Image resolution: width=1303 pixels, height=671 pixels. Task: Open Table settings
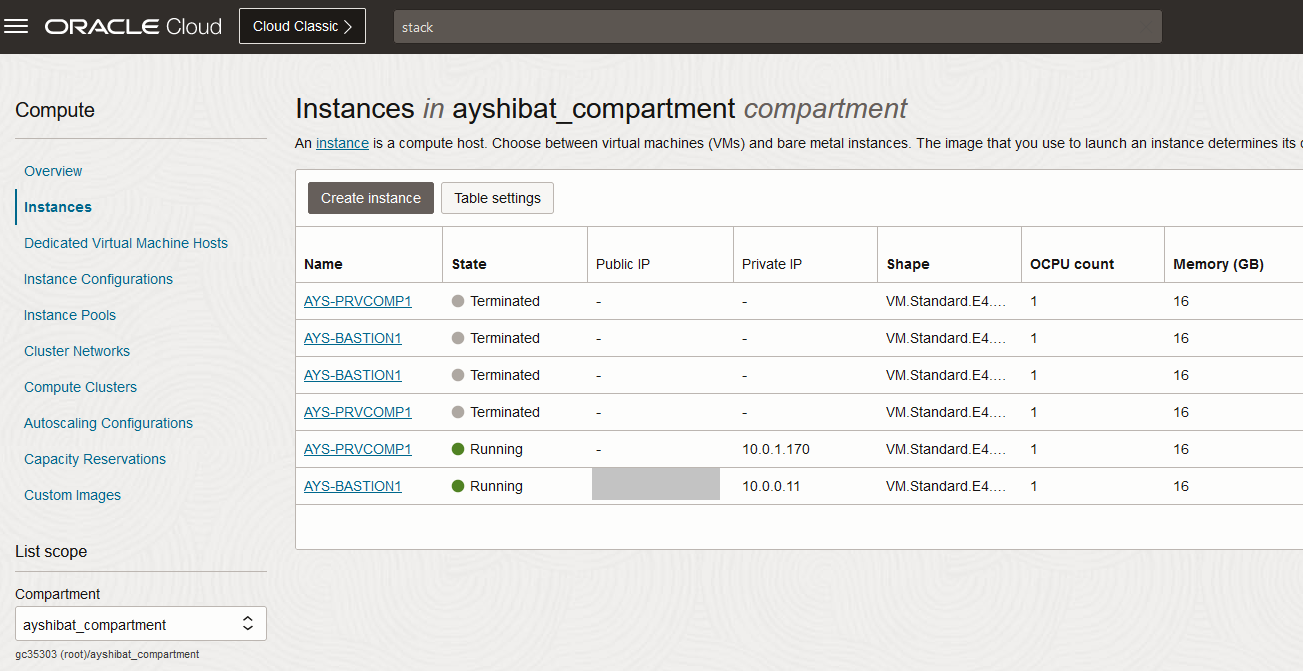pos(497,198)
